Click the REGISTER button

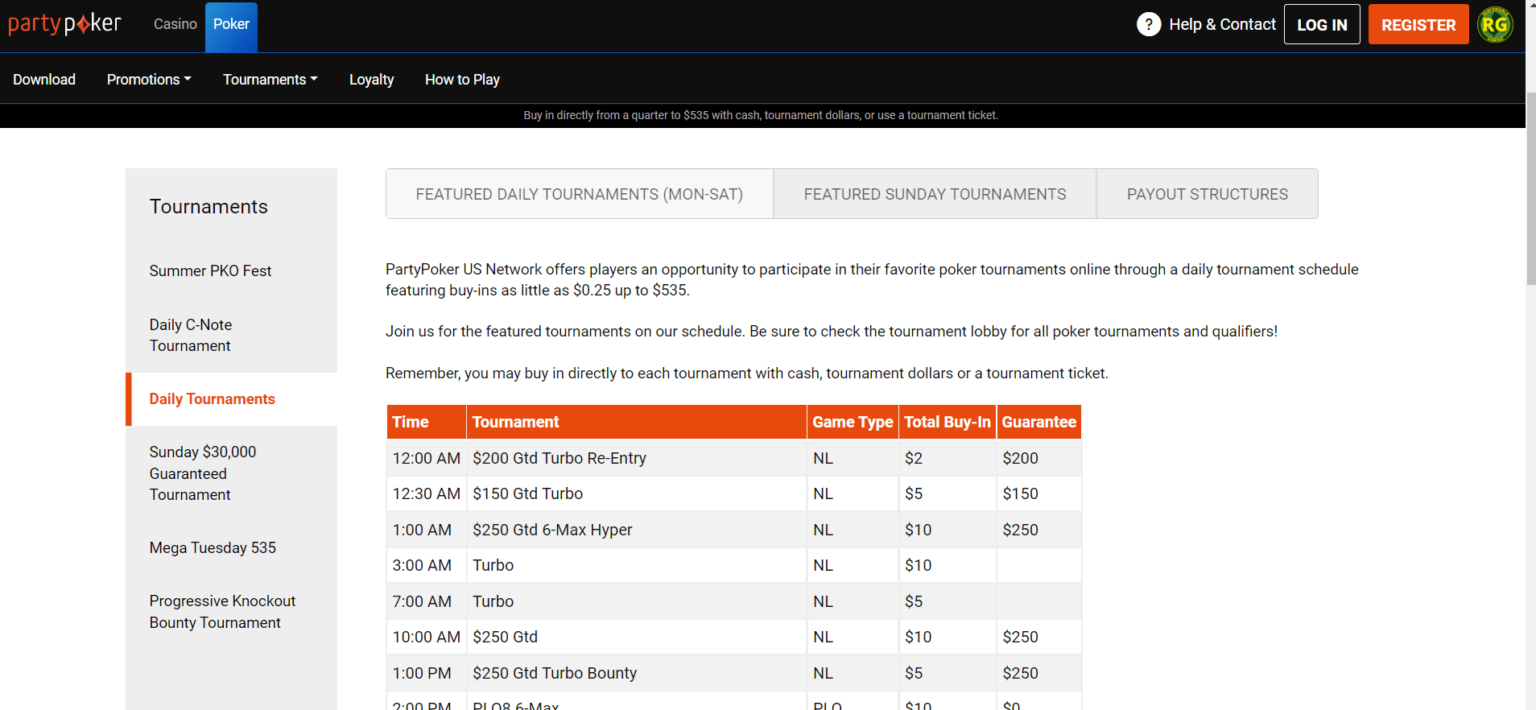coord(1418,25)
